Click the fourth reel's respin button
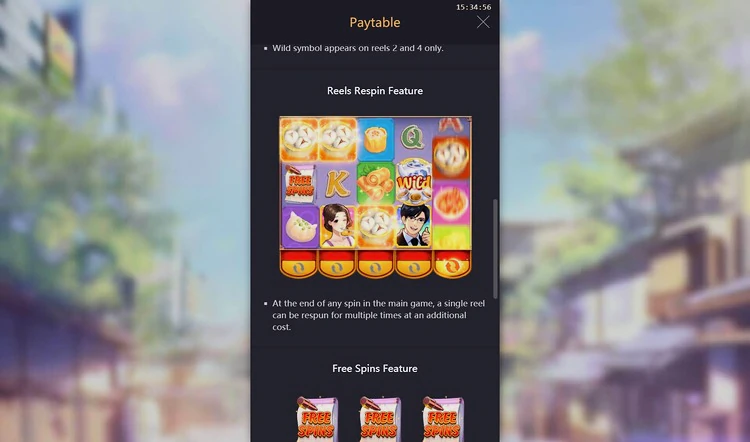 coord(414,265)
